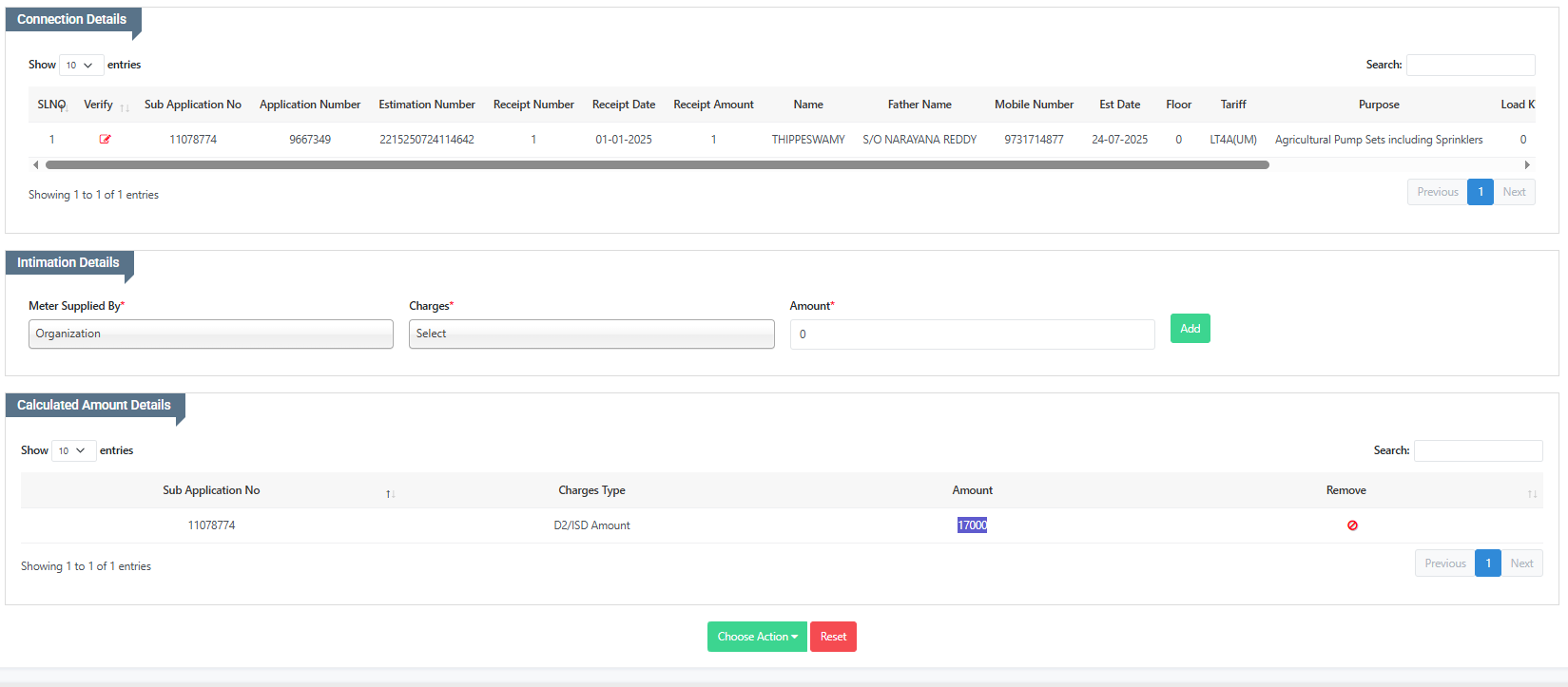Click the green Add button
The image size is (1568, 687).
[x=1190, y=329]
